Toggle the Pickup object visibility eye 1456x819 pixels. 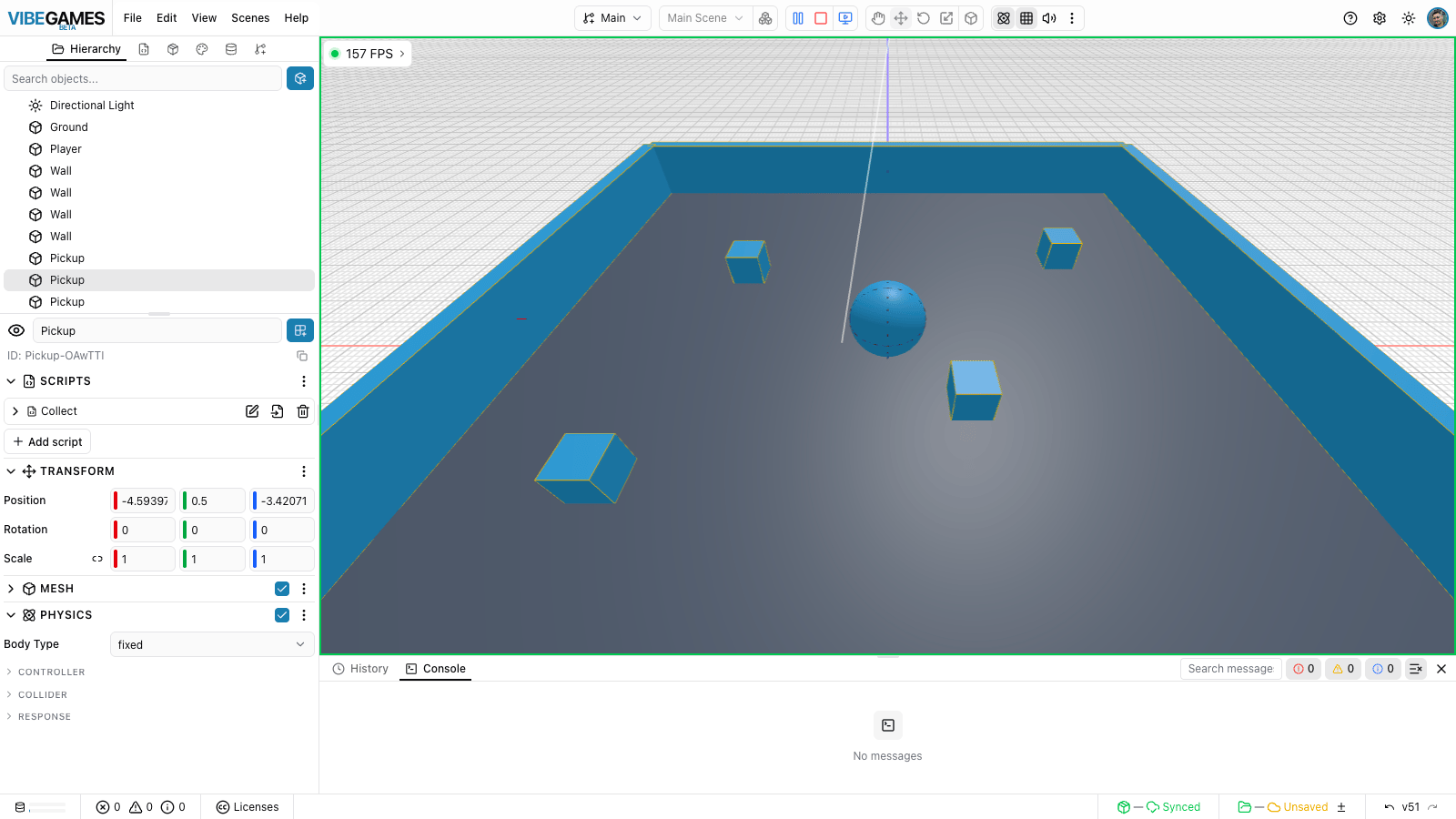tap(16, 330)
